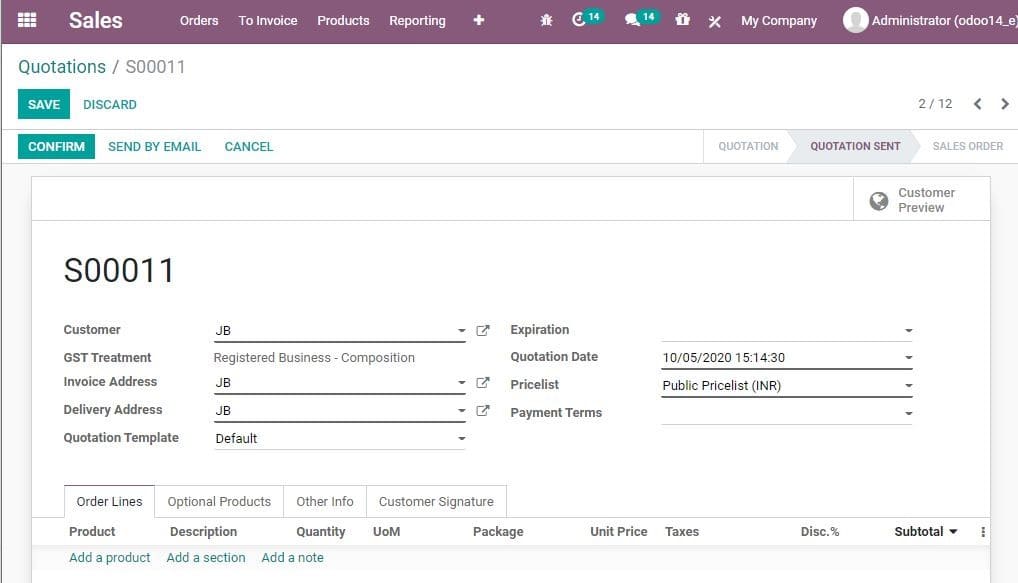Viewport: 1018px width, 583px height.
Task: Open the Apps menu grid icon
Action: 26,20
